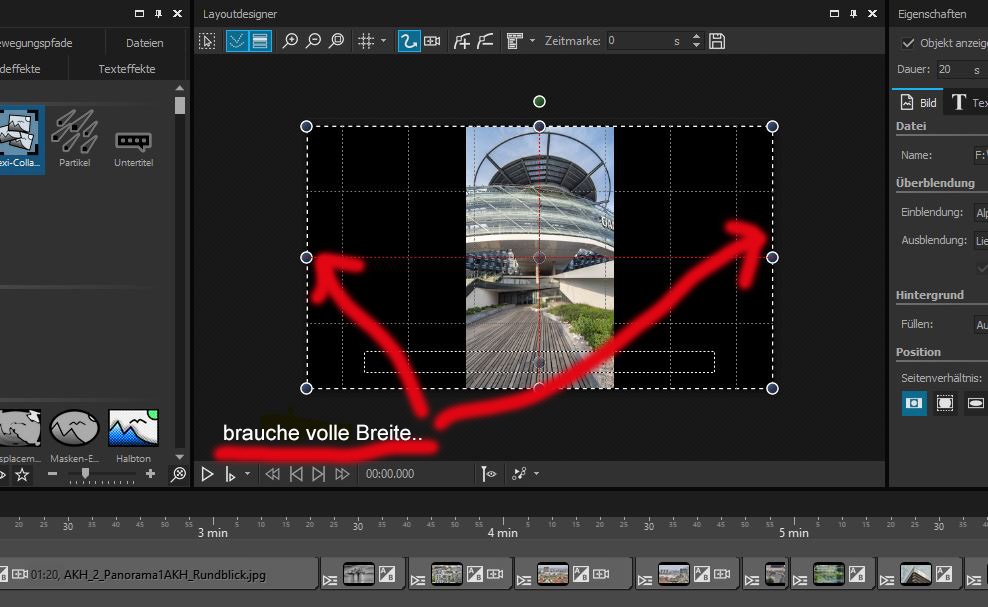Select the motion path tool icon

[x=408, y=41]
